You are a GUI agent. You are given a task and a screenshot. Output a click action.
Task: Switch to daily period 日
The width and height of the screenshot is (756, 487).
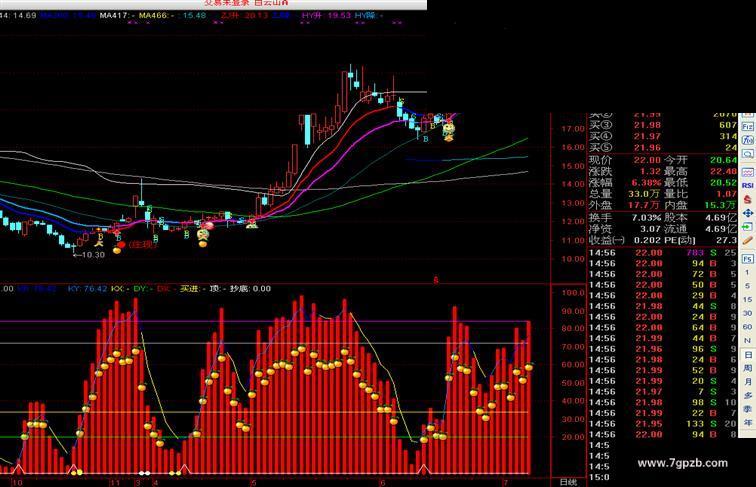coord(748,355)
